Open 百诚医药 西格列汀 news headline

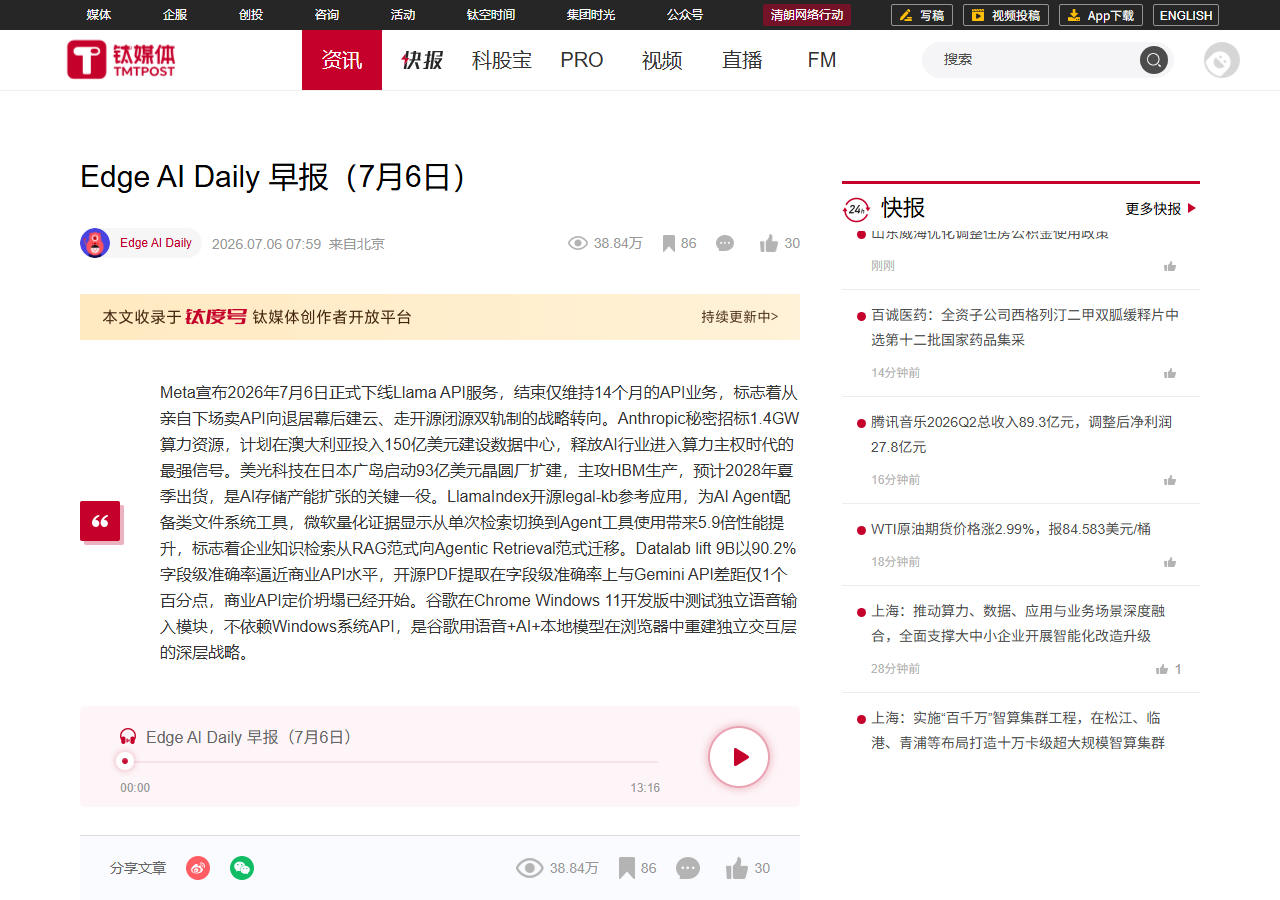coord(1025,327)
